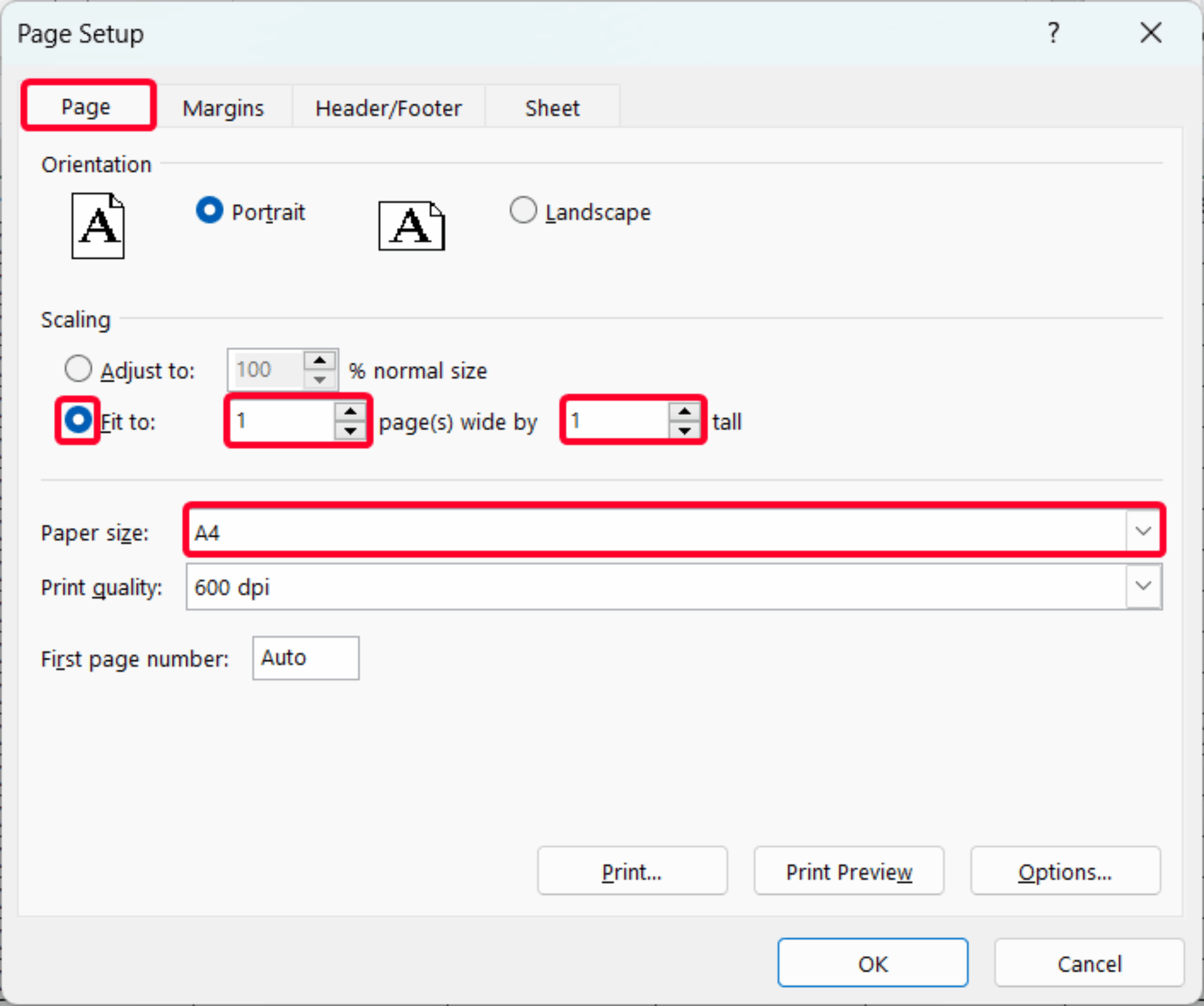
Task: Select the Landscape radio button
Action: (523, 210)
